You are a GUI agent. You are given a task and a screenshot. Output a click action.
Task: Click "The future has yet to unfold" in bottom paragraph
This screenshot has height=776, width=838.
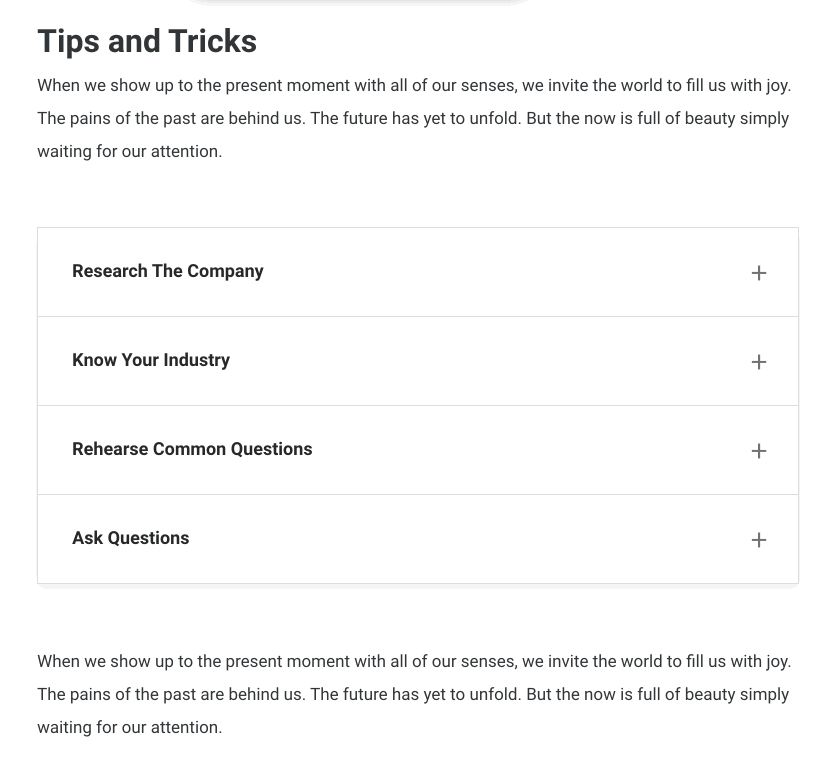coord(415,695)
